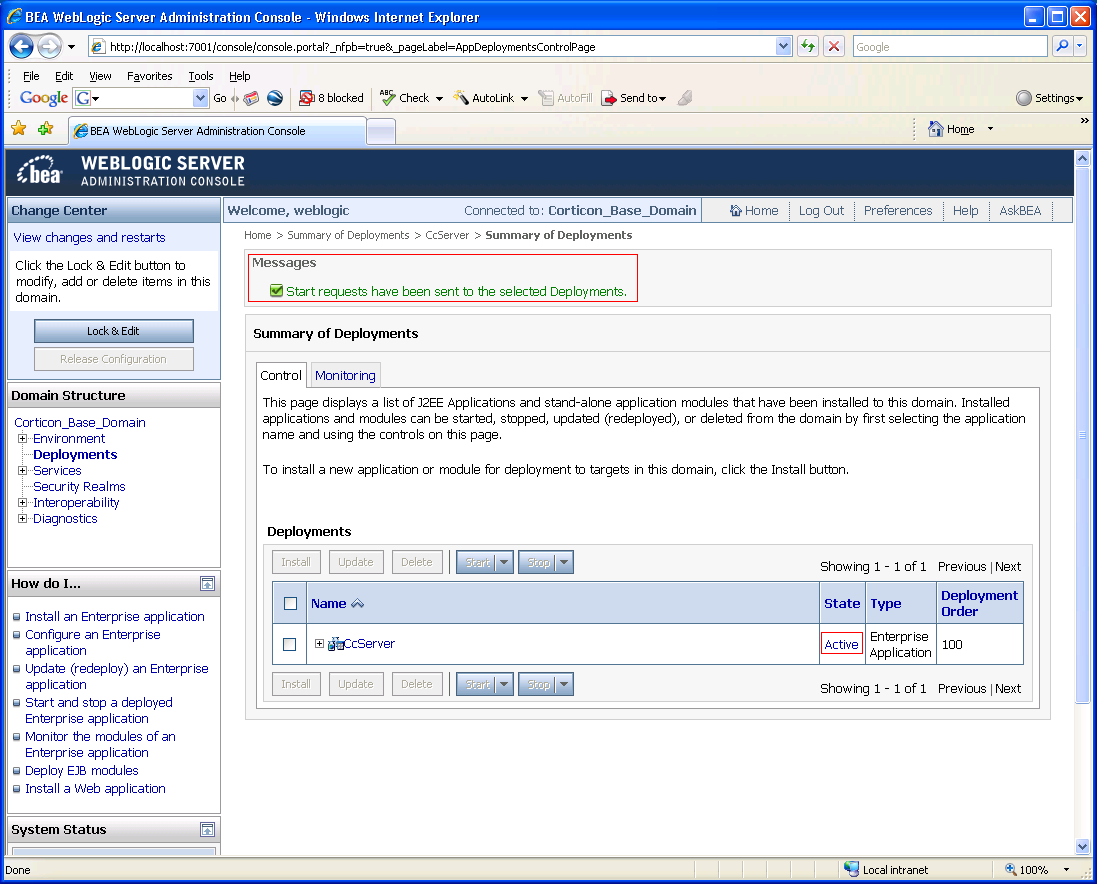Open the address bar dropdown
Screen dimensions: 1099x884
(784, 46)
